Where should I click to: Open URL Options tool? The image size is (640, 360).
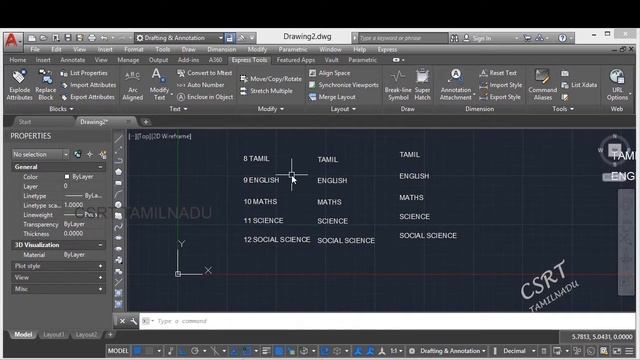[617, 85]
